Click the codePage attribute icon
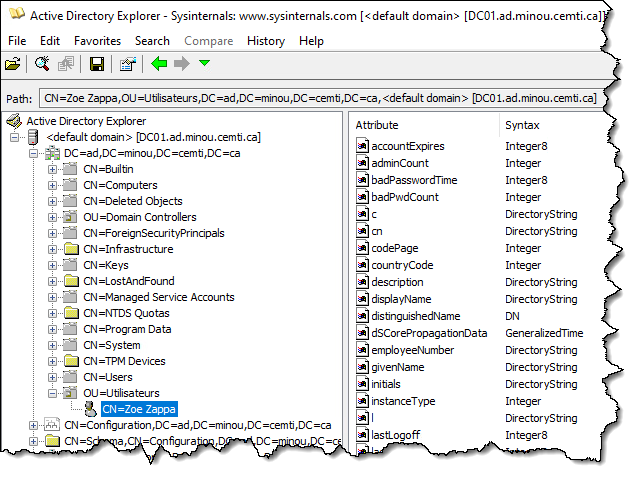This screenshot has width=643, height=480. pyautogui.click(x=363, y=248)
